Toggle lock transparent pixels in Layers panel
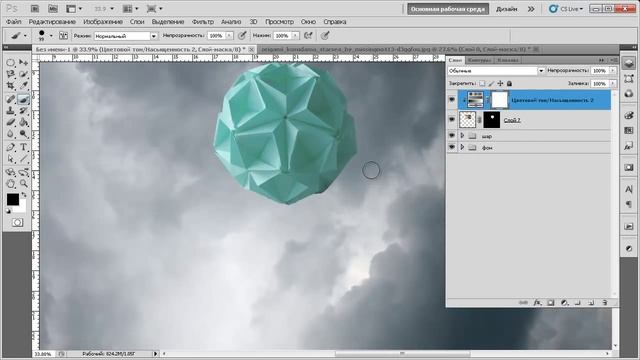 tap(482, 83)
